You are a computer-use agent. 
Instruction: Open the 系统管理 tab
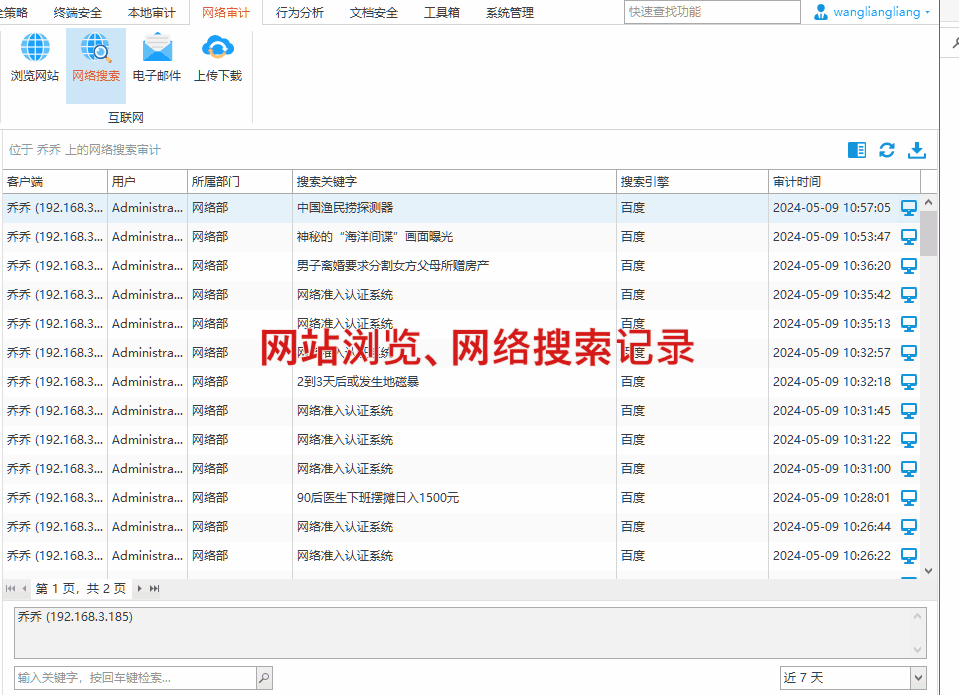(509, 13)
